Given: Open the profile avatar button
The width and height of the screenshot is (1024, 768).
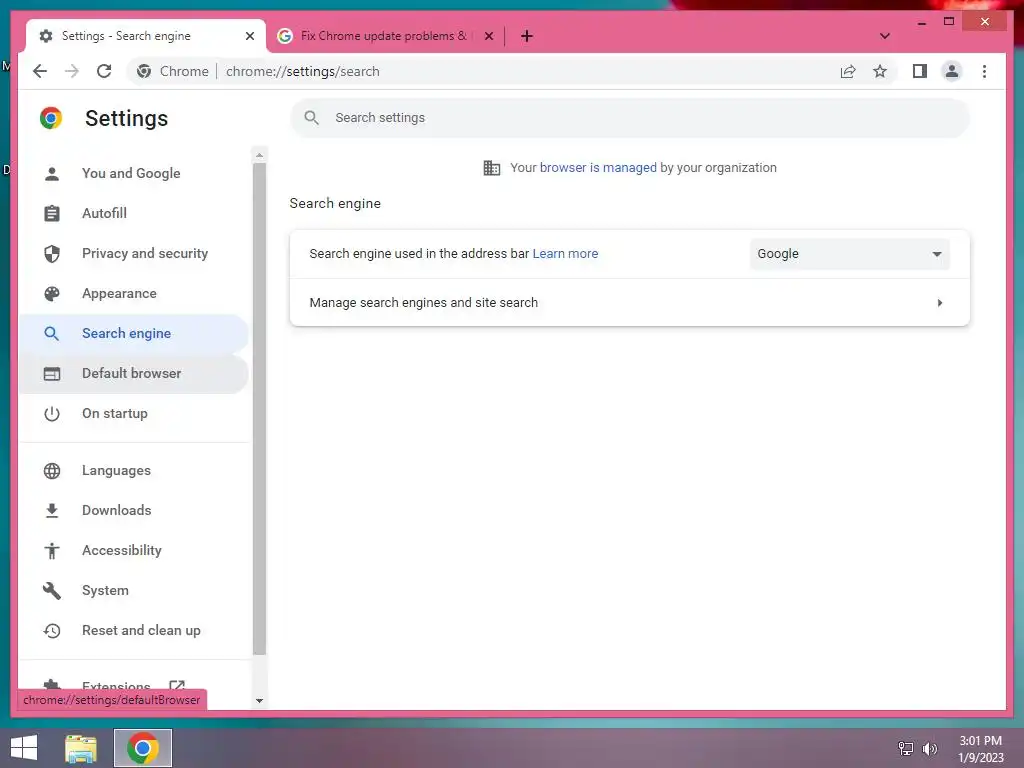Looking at the screenshot, I should click(x=952, y=71).
